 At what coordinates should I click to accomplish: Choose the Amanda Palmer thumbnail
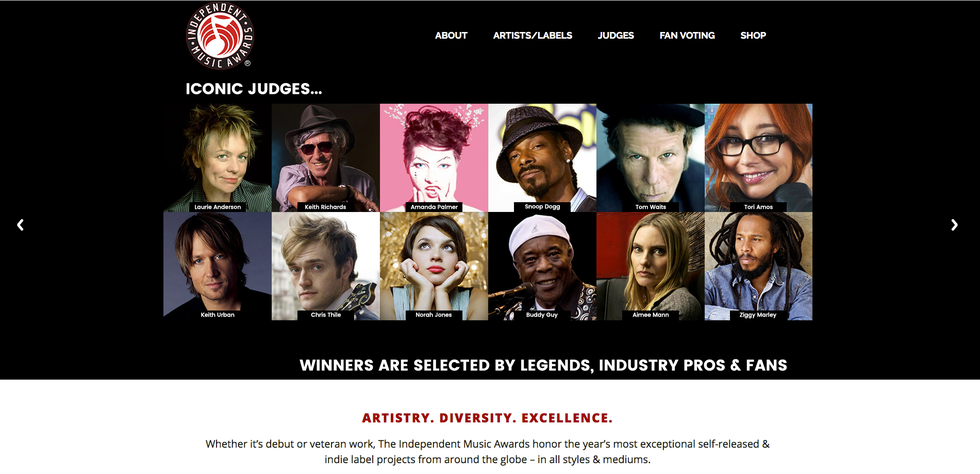point(434,158)
